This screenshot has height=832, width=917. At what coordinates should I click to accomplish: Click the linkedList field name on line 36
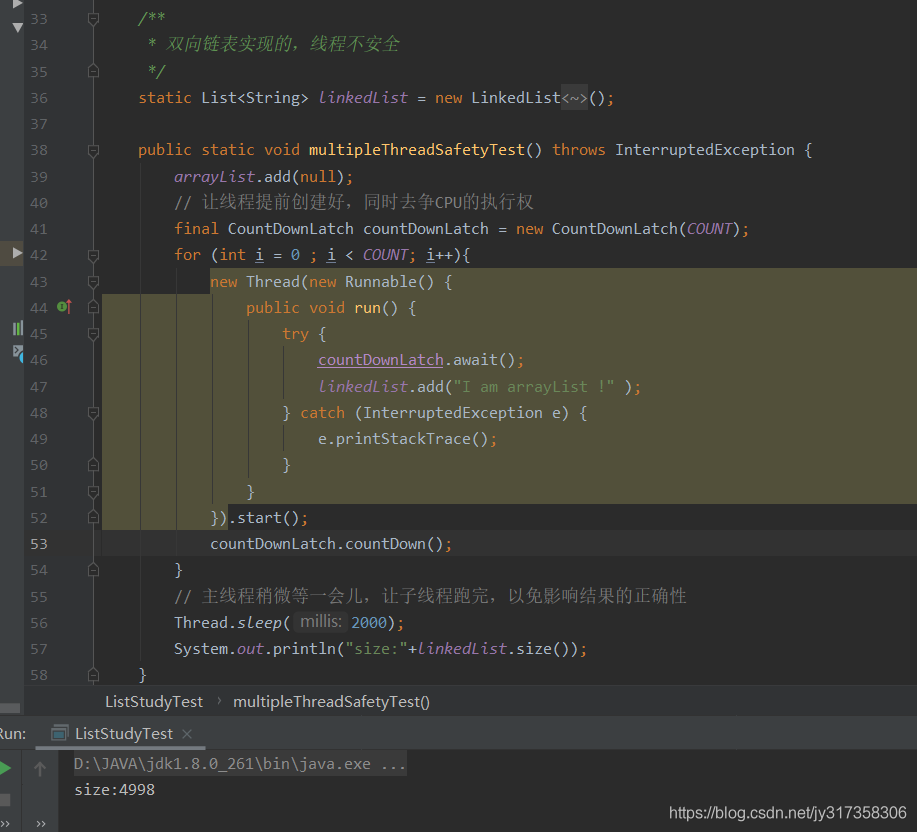pos(363,98)
